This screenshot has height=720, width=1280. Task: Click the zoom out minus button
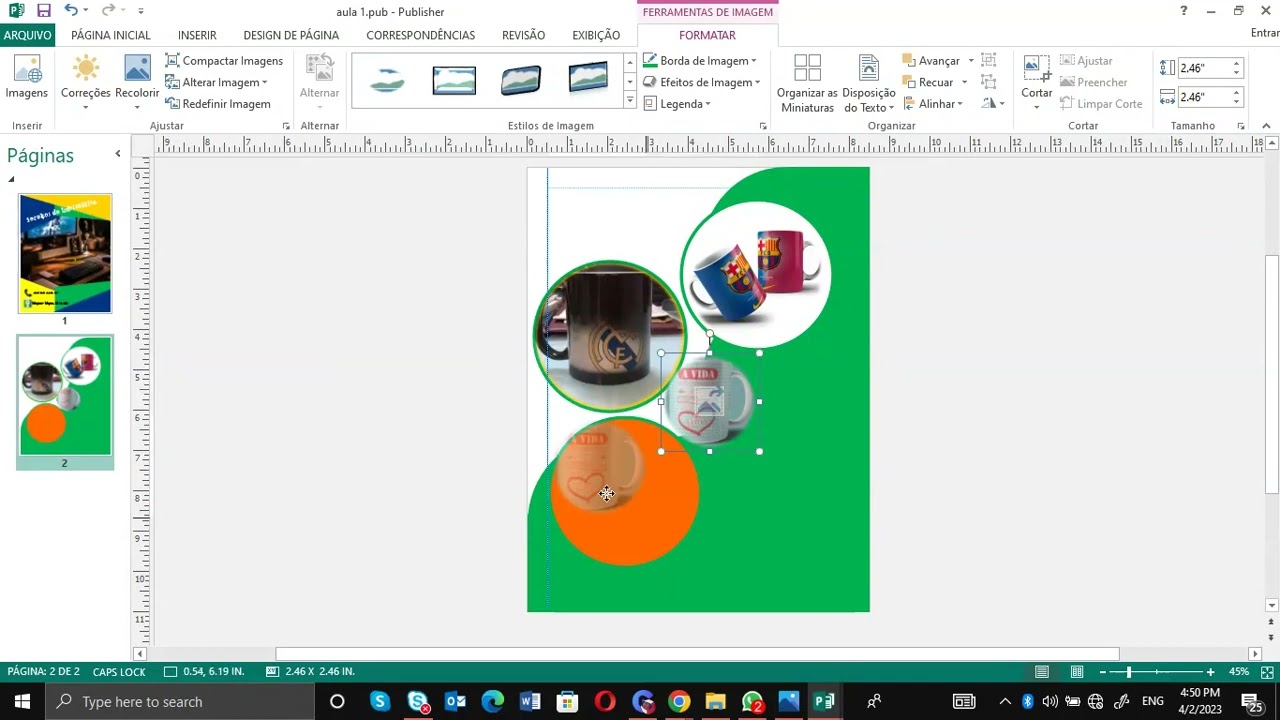tap(1102, 672)
